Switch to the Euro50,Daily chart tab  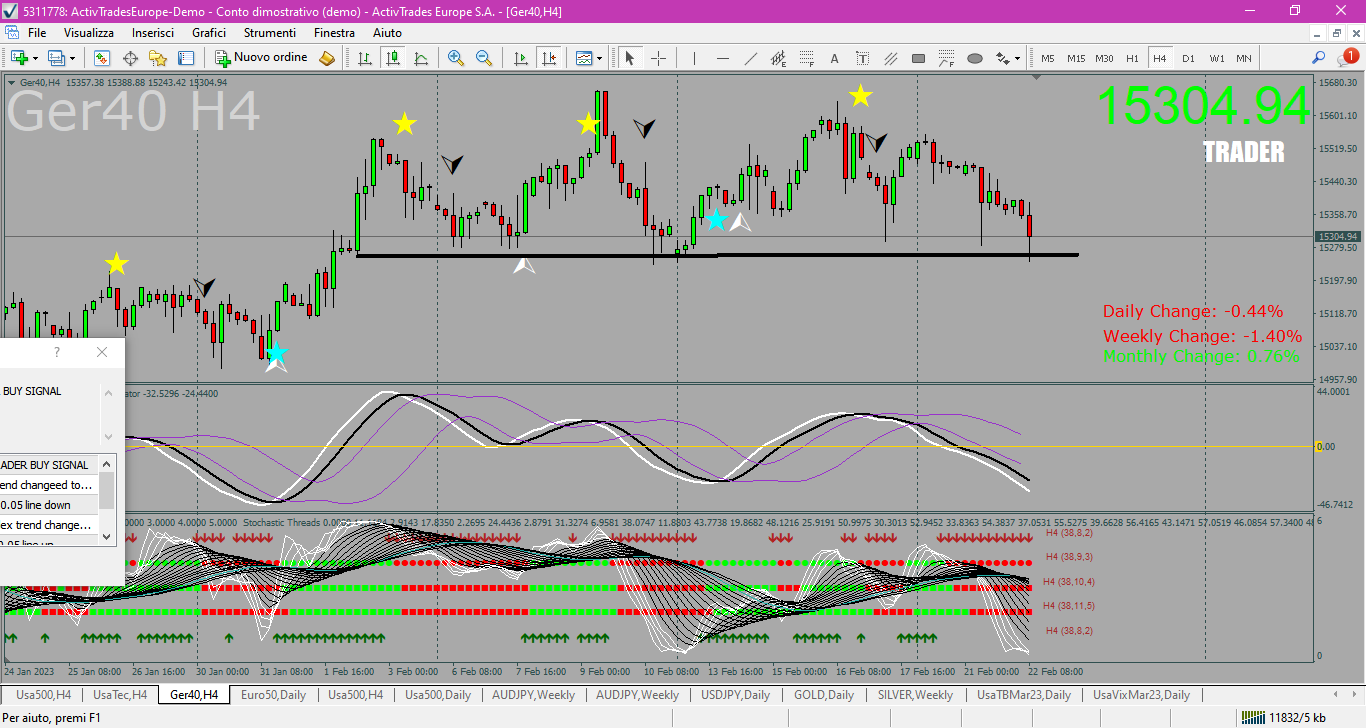[273, 694]
